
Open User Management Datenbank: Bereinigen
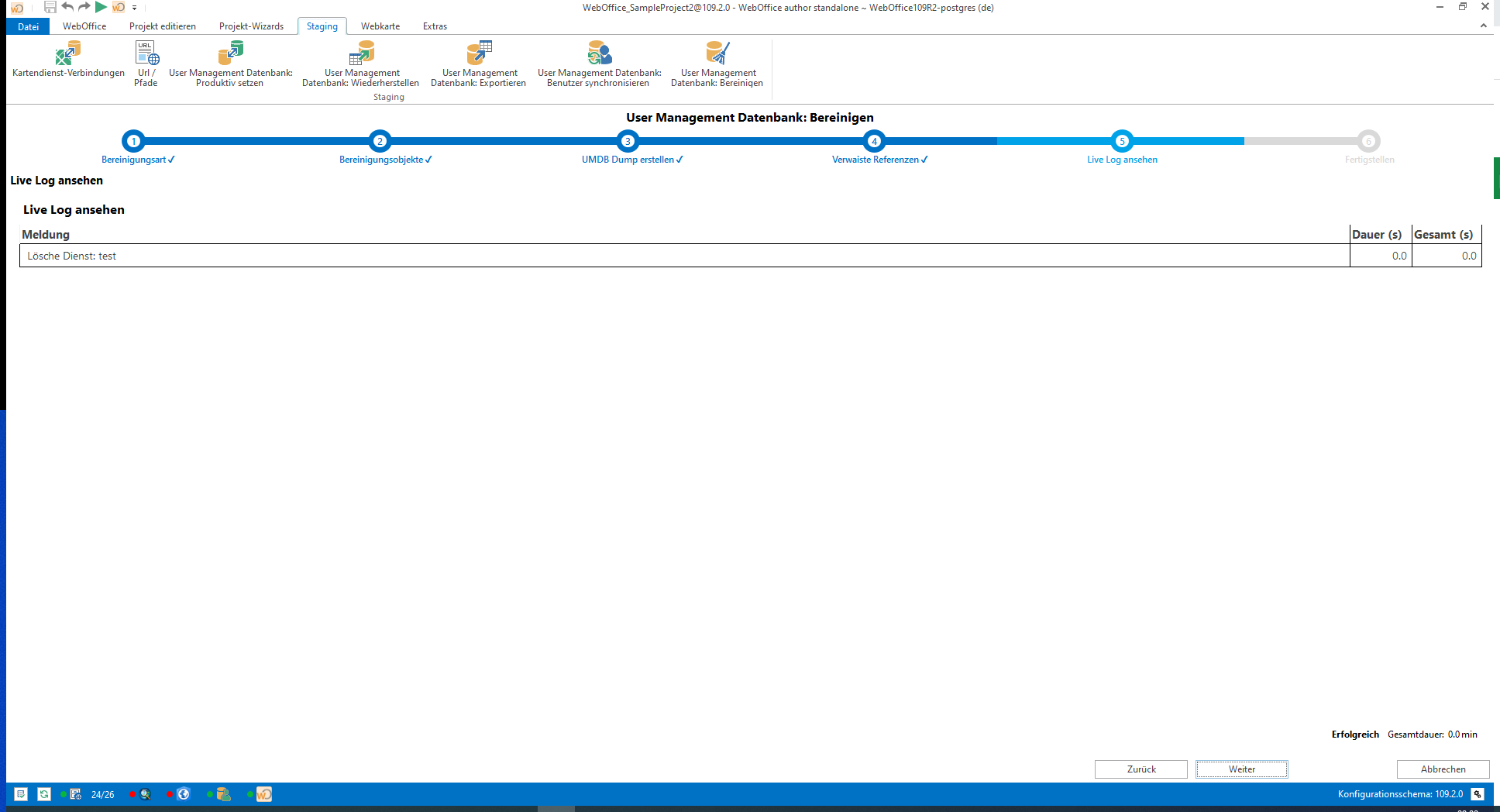717,62
